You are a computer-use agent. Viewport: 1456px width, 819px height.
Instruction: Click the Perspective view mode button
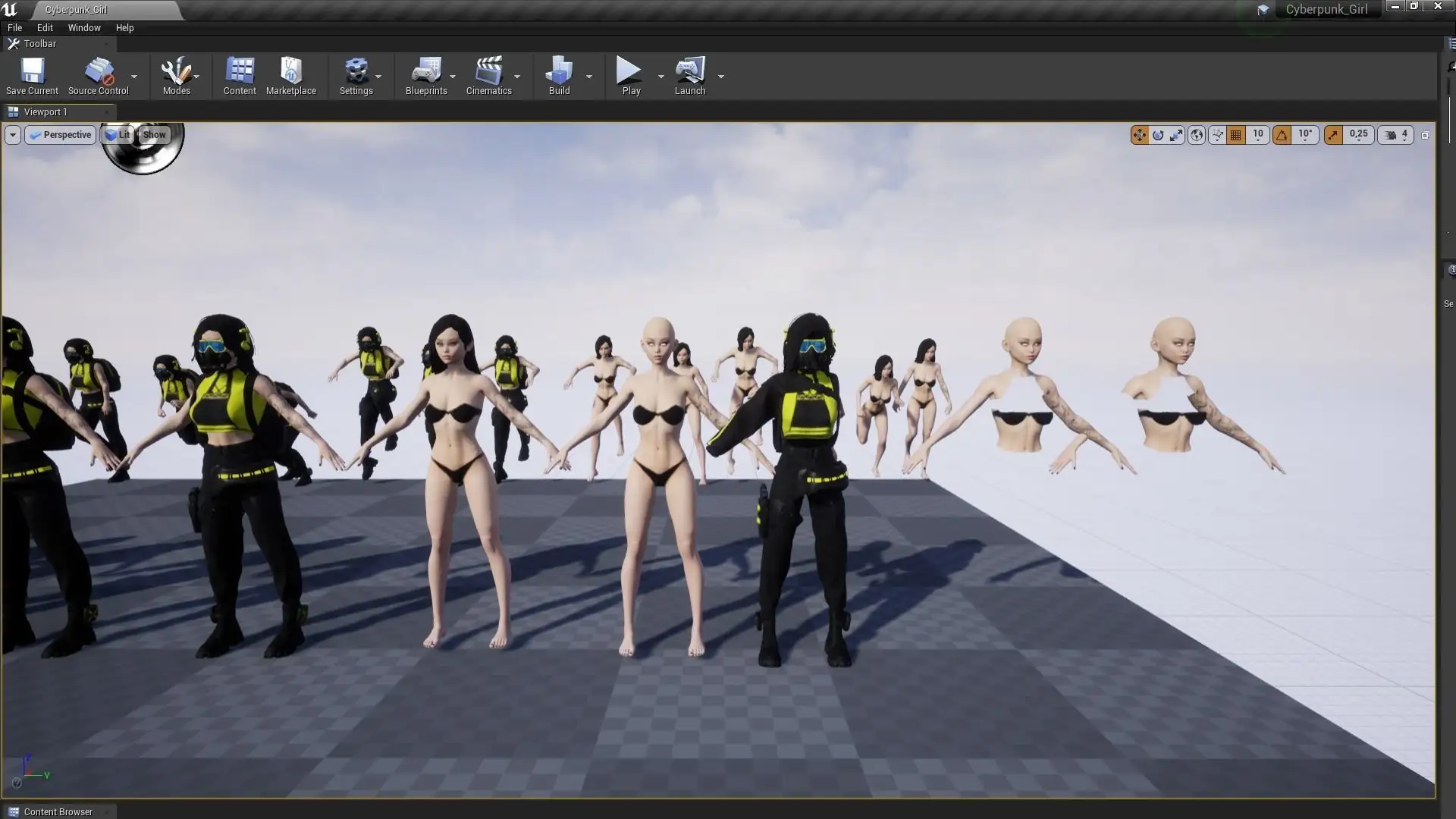[x=61, y=135]
